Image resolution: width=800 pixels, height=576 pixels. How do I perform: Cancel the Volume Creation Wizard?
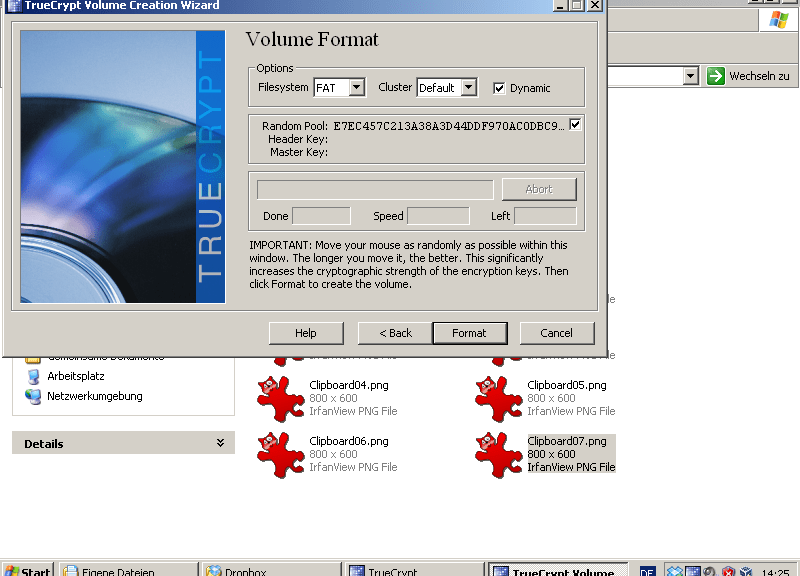tap(557, 333)
